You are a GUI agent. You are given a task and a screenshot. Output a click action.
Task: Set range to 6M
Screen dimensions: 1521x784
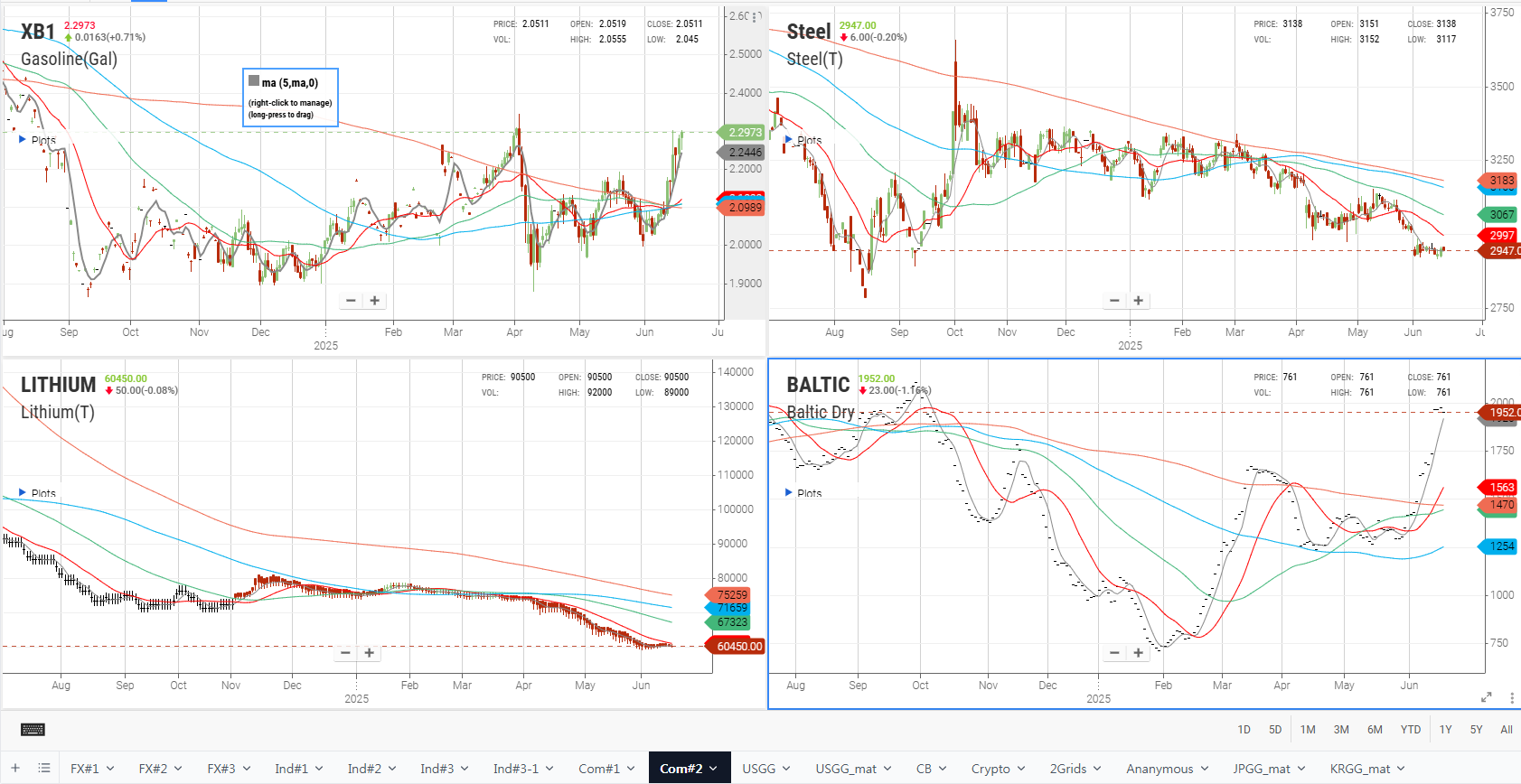coord(1375,730)
